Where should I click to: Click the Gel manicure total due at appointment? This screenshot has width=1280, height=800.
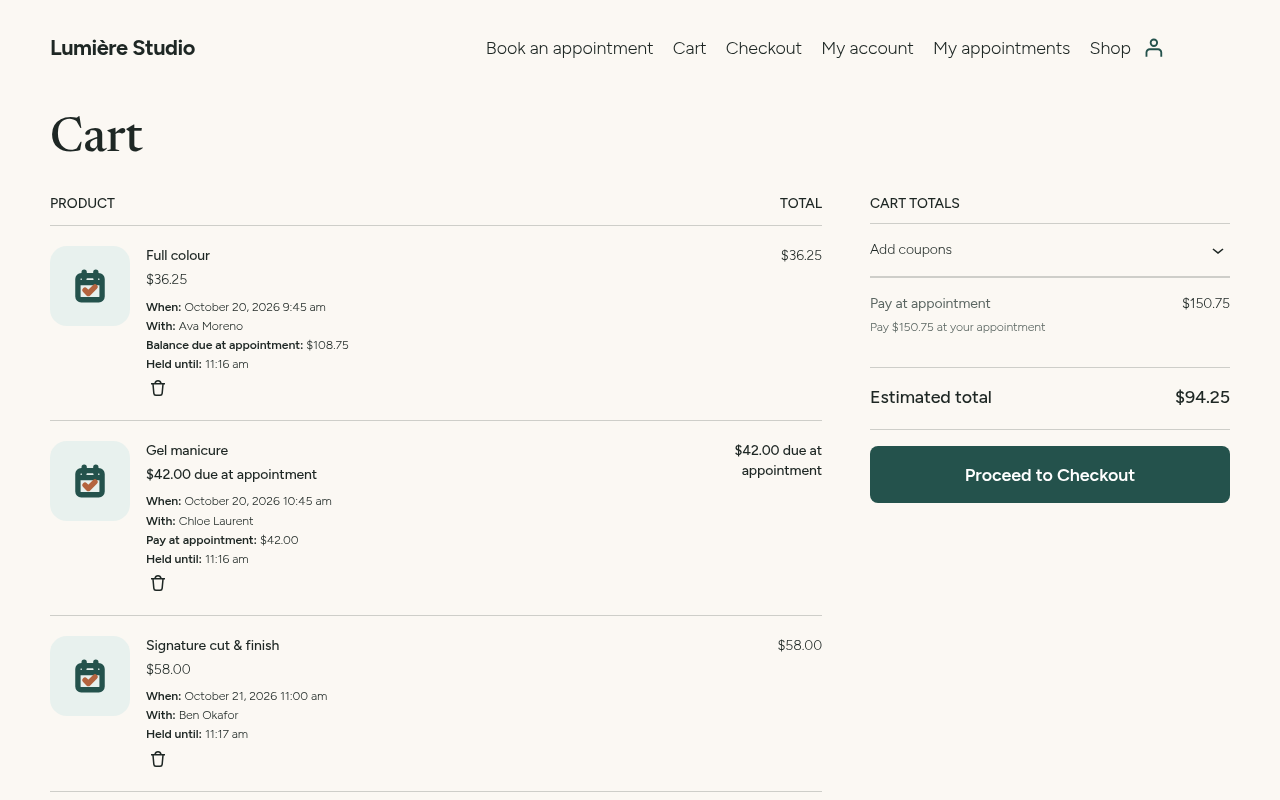pos(778,460)
